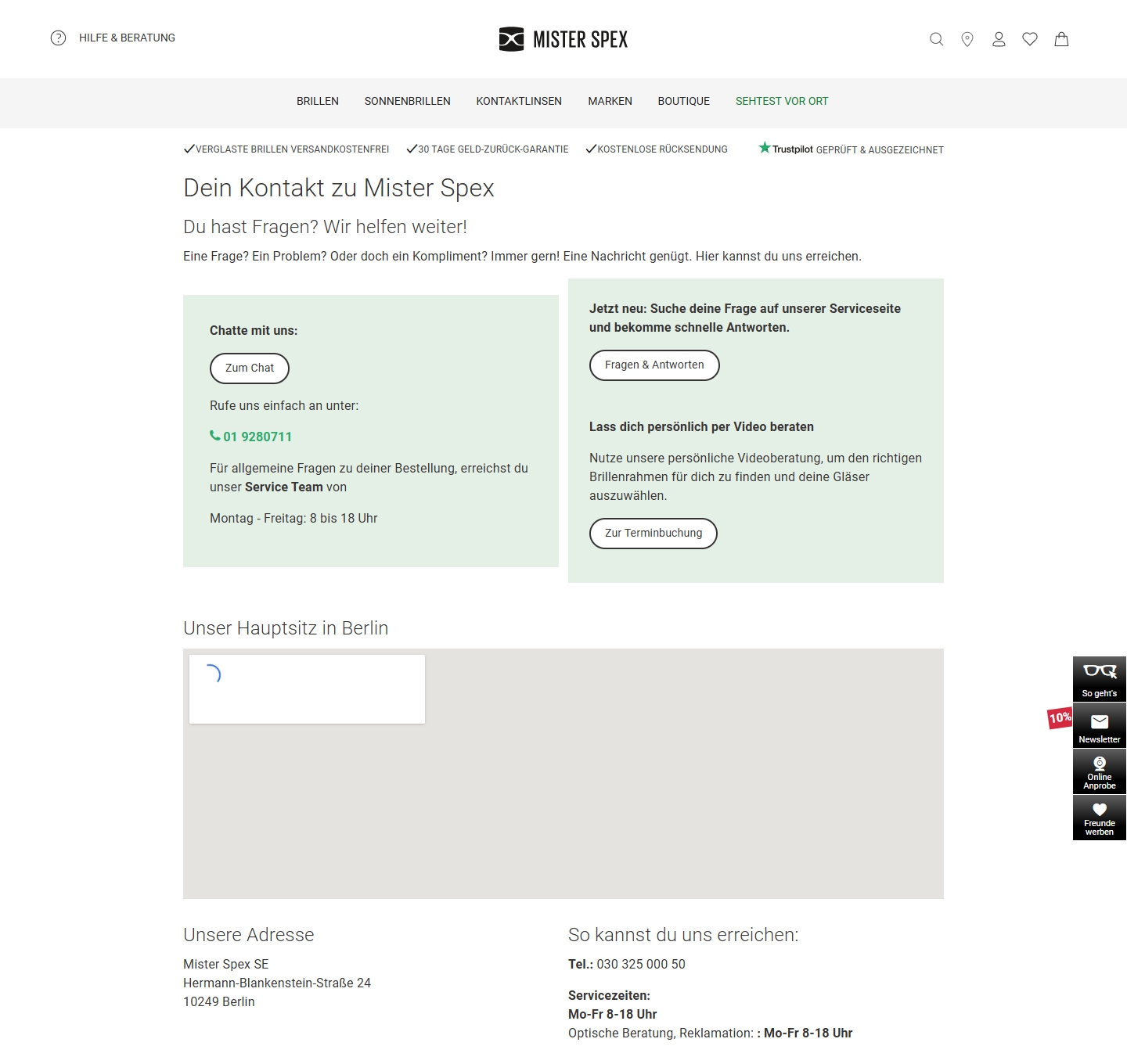Click 'Chatte mit uns:' label
1127x1064 pixels.
pyautogui.click(x=254, y=330)
